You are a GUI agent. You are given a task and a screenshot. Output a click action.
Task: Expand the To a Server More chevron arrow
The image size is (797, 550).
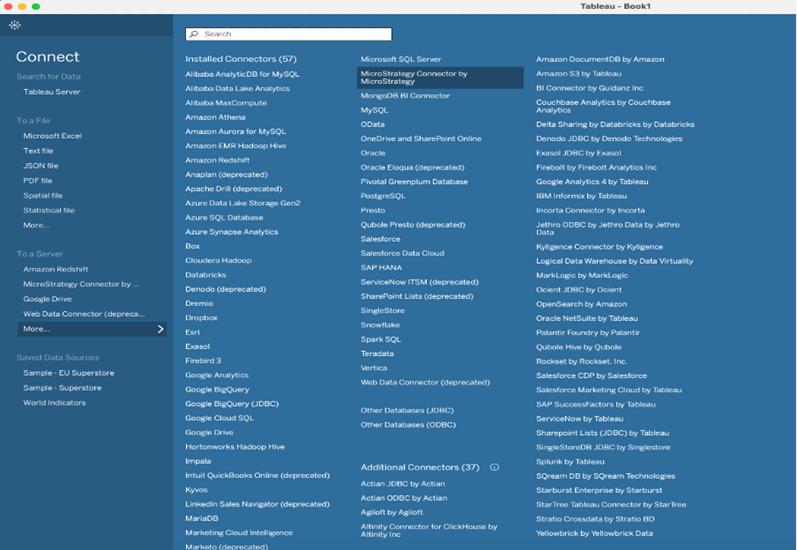(x=160, y=329)
